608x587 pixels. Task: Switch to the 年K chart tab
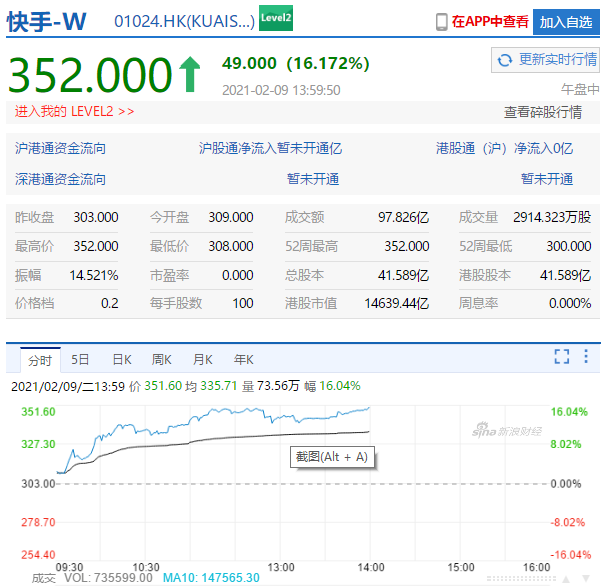244,360
